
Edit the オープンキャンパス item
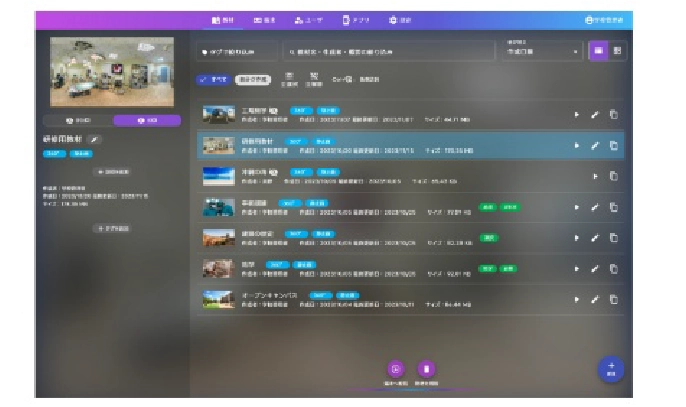(x=595, y=300)
